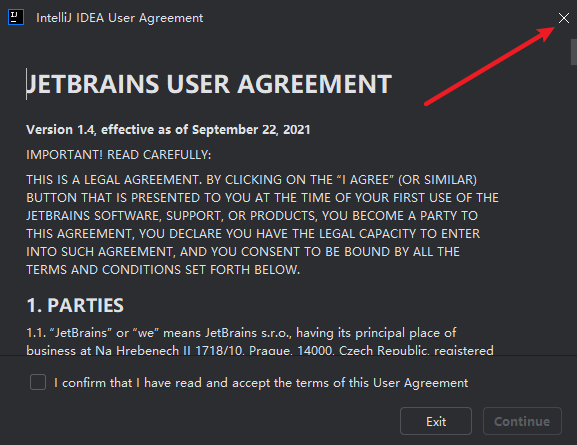The height and width of the screenshot is (445, 577).
Task: Click the Version 1.4 effective date line
Action: 168,130
